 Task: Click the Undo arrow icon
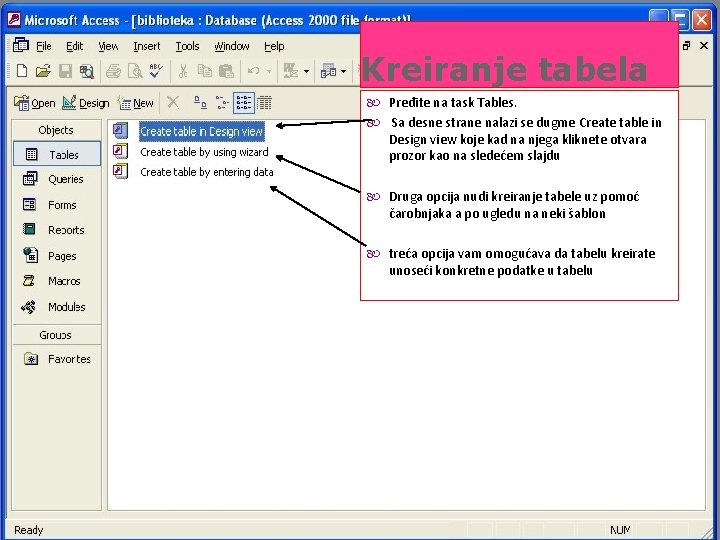(253, 71)
